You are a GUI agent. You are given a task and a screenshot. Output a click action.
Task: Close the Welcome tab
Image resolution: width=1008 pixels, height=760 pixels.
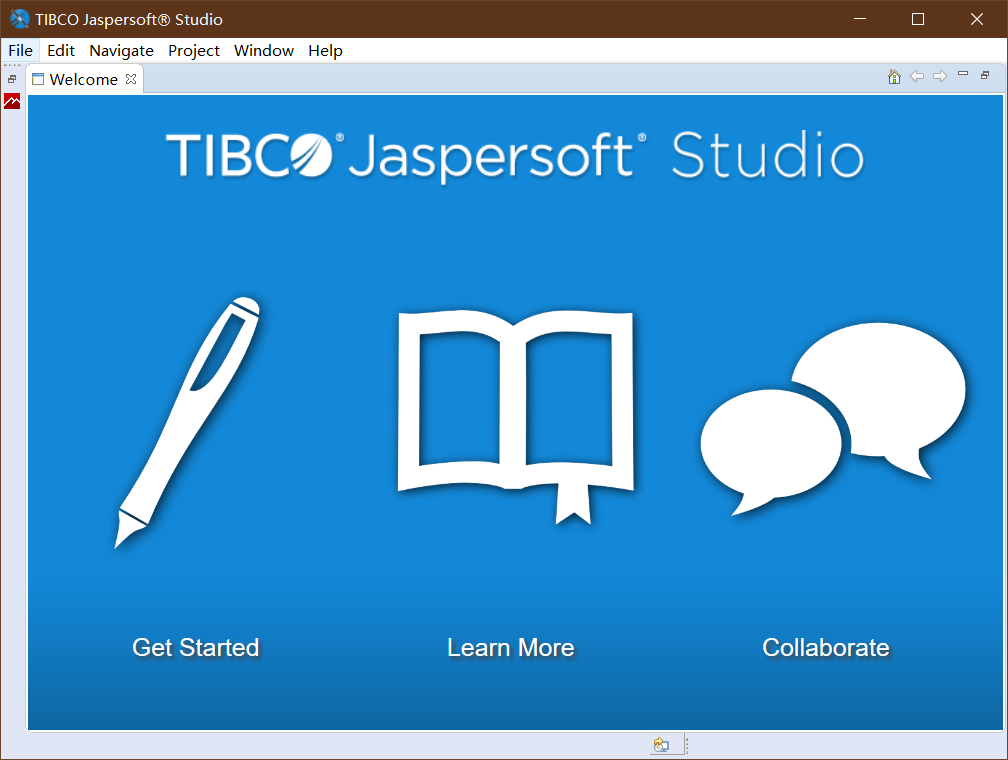pyautogui.click(x=131, y=78)
